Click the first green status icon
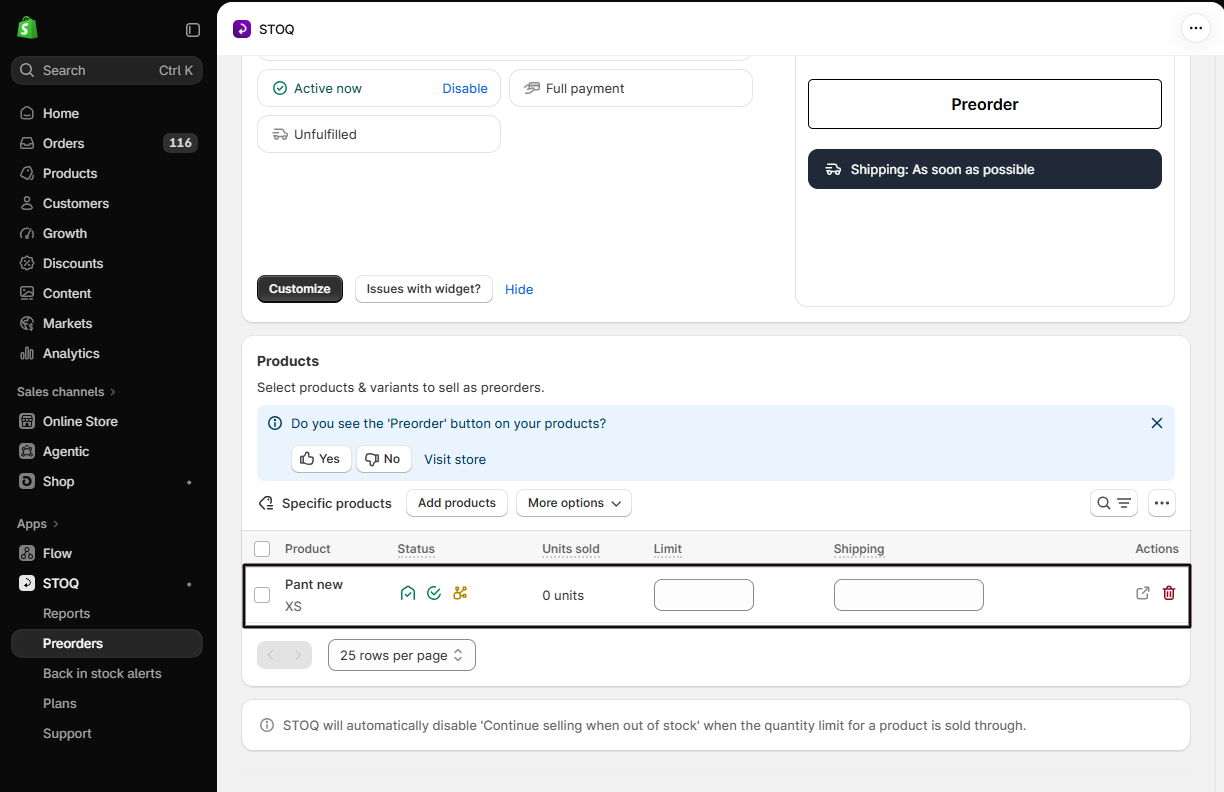This screenshot has width=1224, height=792. pyautogui.click(x=408, y=593)
